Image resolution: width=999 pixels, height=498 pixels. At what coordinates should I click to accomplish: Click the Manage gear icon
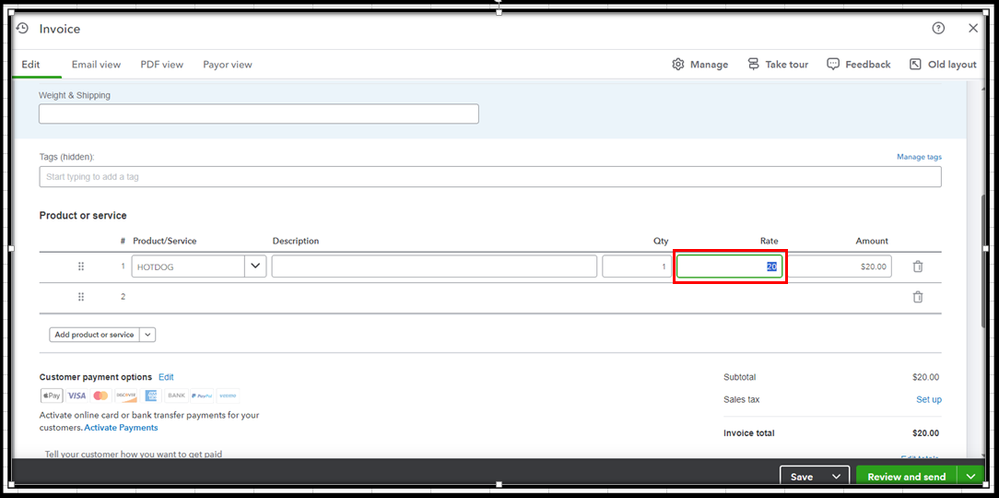coord(678,64)
